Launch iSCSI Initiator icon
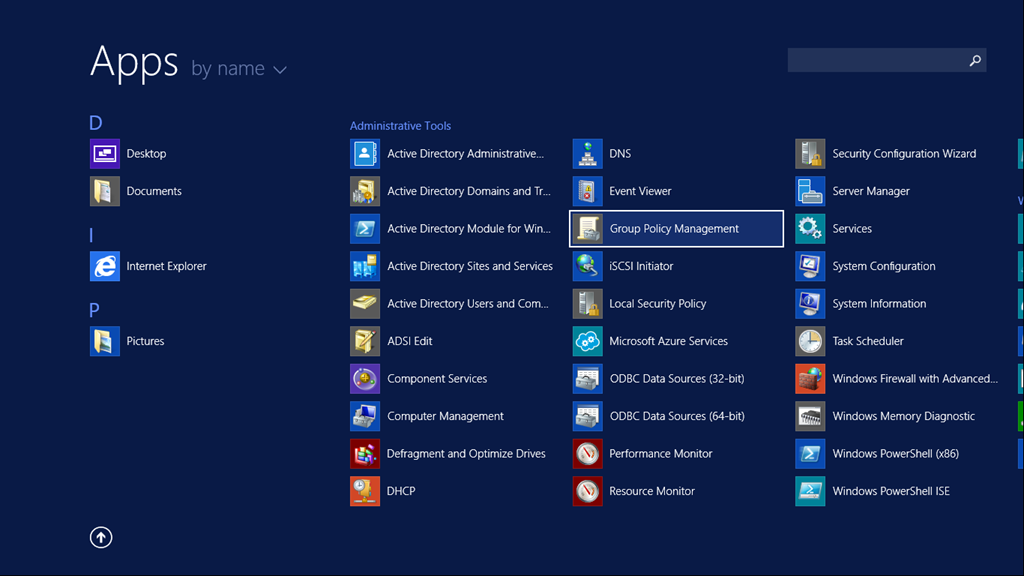 pyautogui.click(x=587, y=266)
